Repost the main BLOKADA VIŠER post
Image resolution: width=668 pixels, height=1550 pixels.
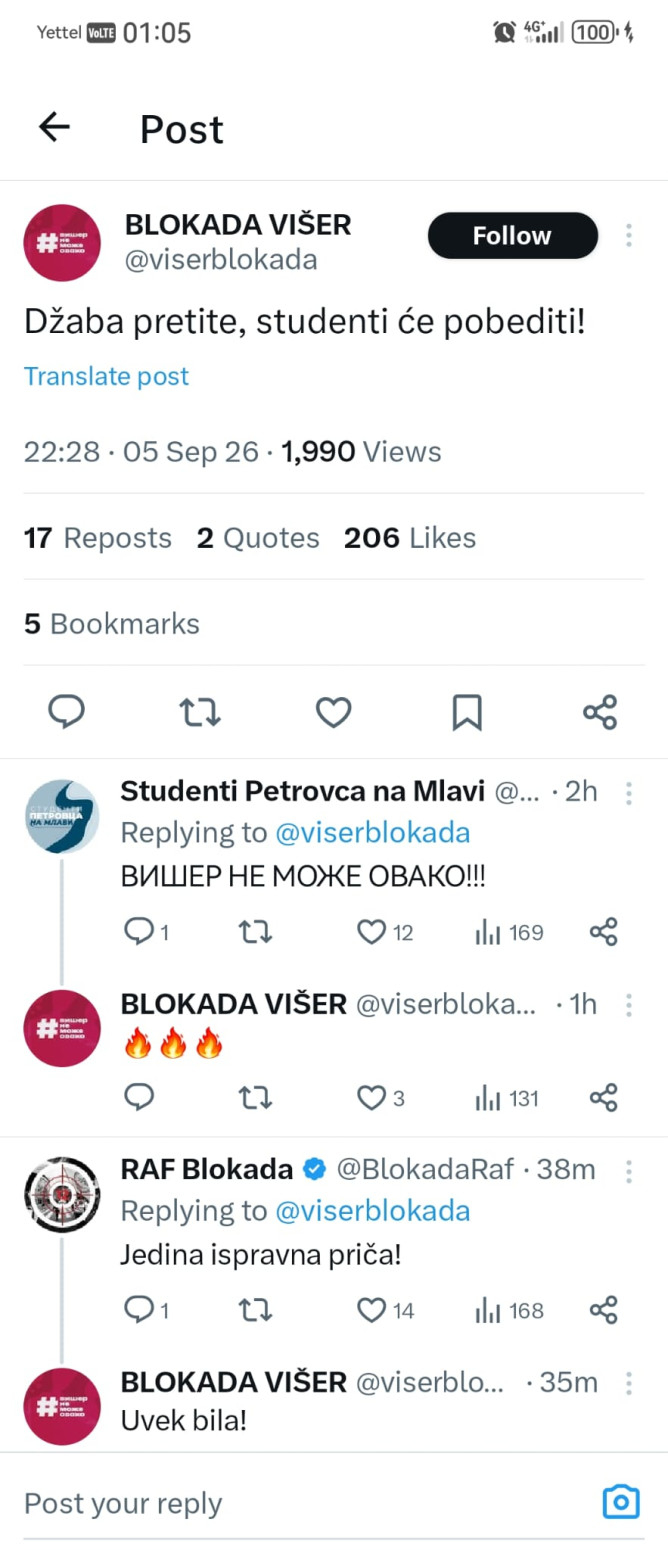tap(200, 712)
